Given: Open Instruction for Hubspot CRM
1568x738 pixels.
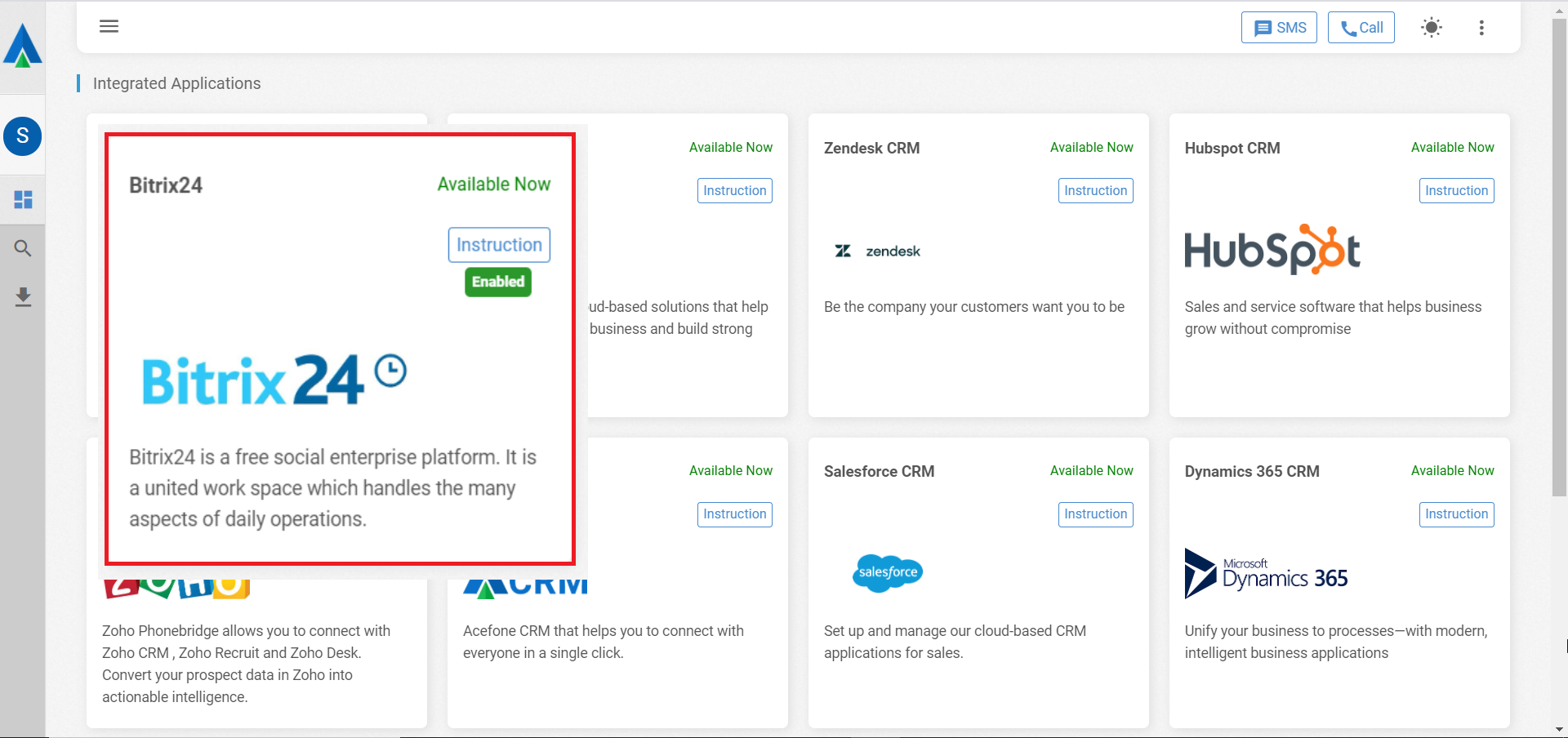Looking at the screenshot, I should (1456, 190).
